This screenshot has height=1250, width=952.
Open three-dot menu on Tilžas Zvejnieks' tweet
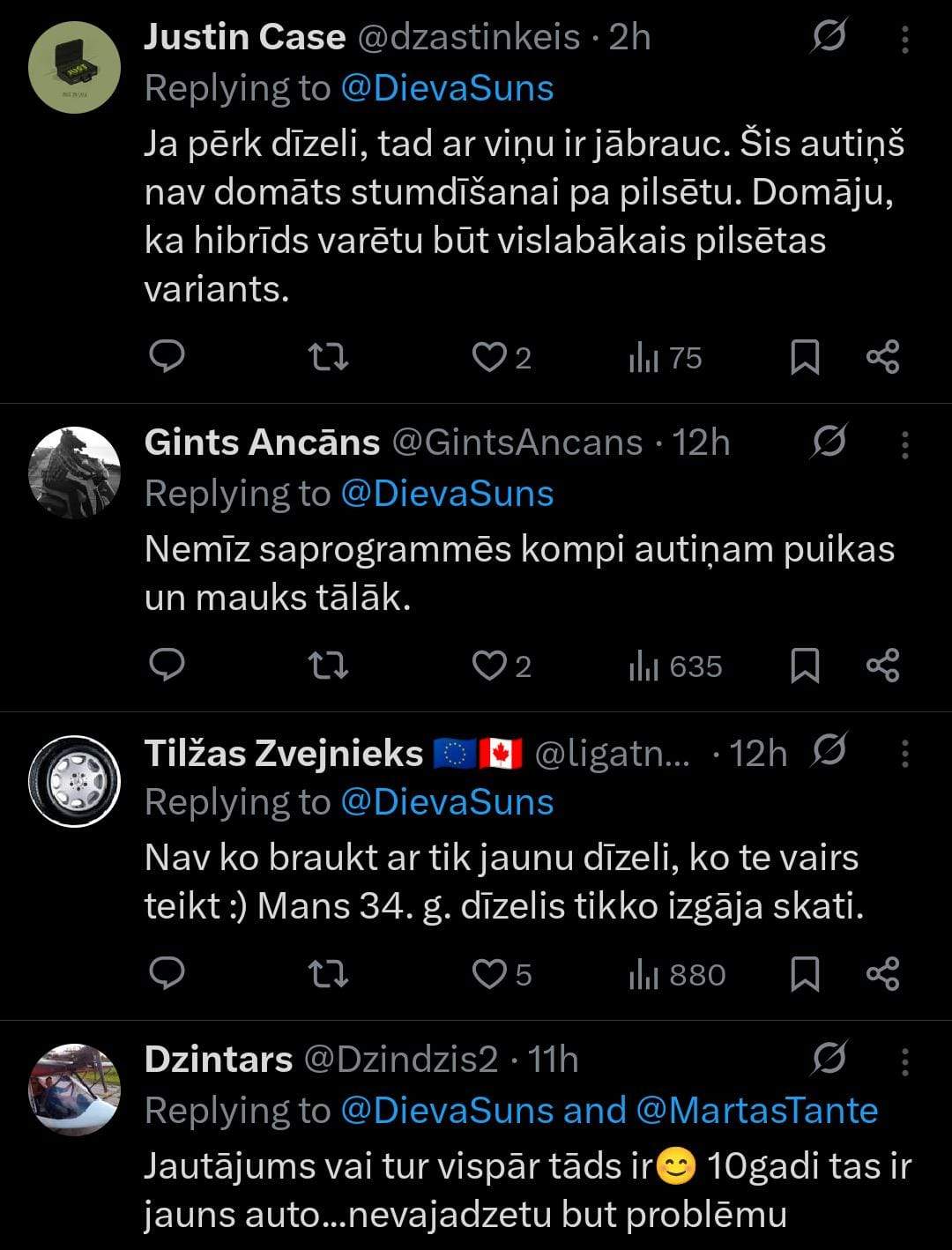904,754
